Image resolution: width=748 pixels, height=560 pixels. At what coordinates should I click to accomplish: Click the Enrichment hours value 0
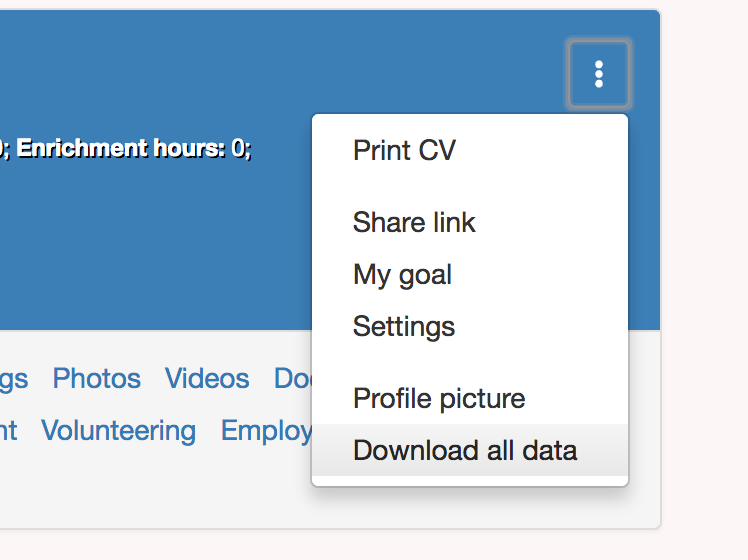[x=238, y=149]
